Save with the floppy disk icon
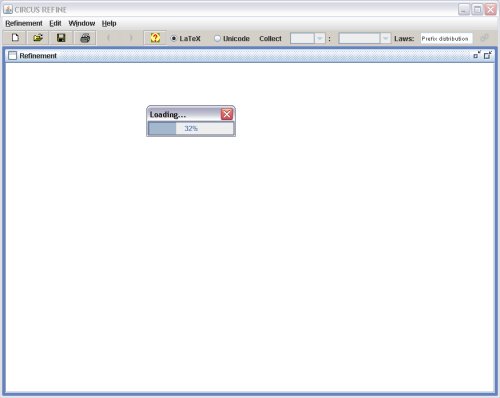Screen dimensions: 500x398 coord(61,38)
